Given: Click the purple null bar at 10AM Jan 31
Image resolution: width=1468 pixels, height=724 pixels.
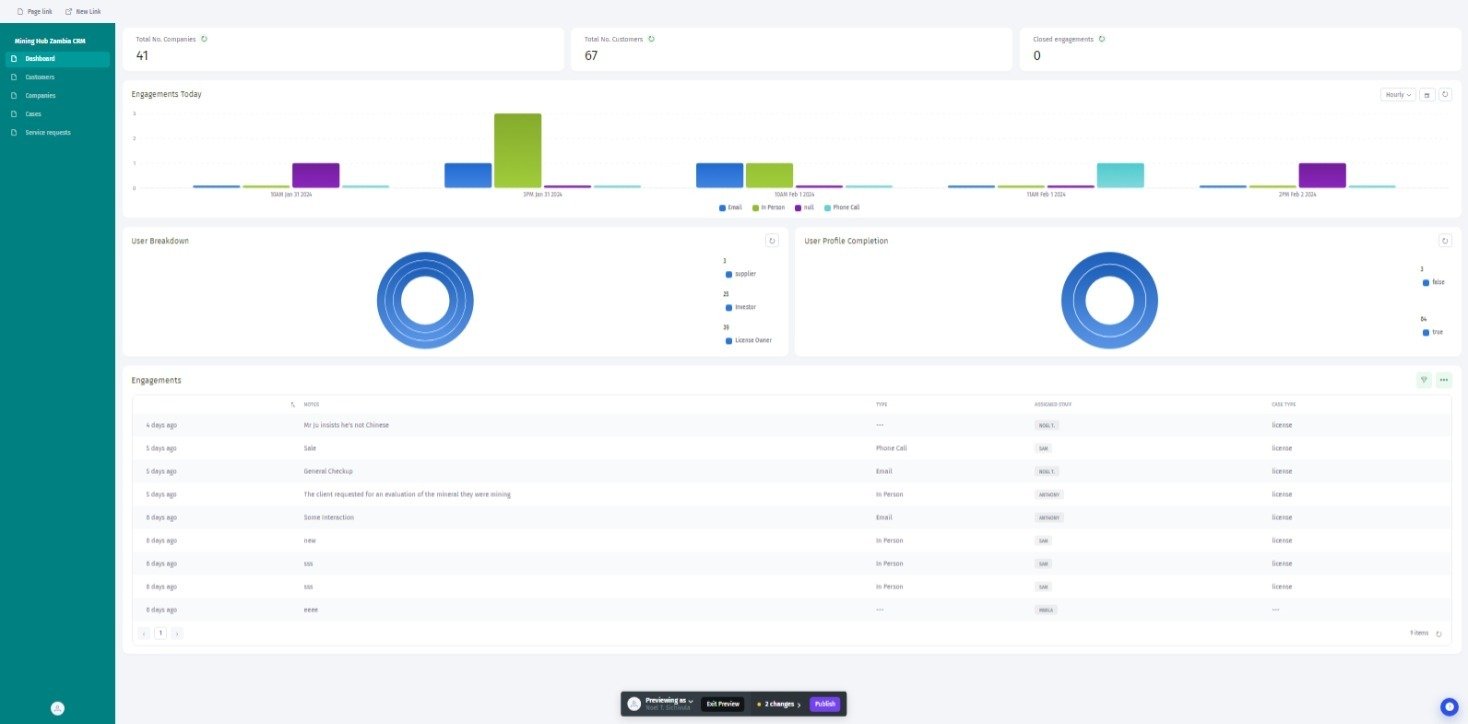Looking at the screenshot, I should (316, 175).
